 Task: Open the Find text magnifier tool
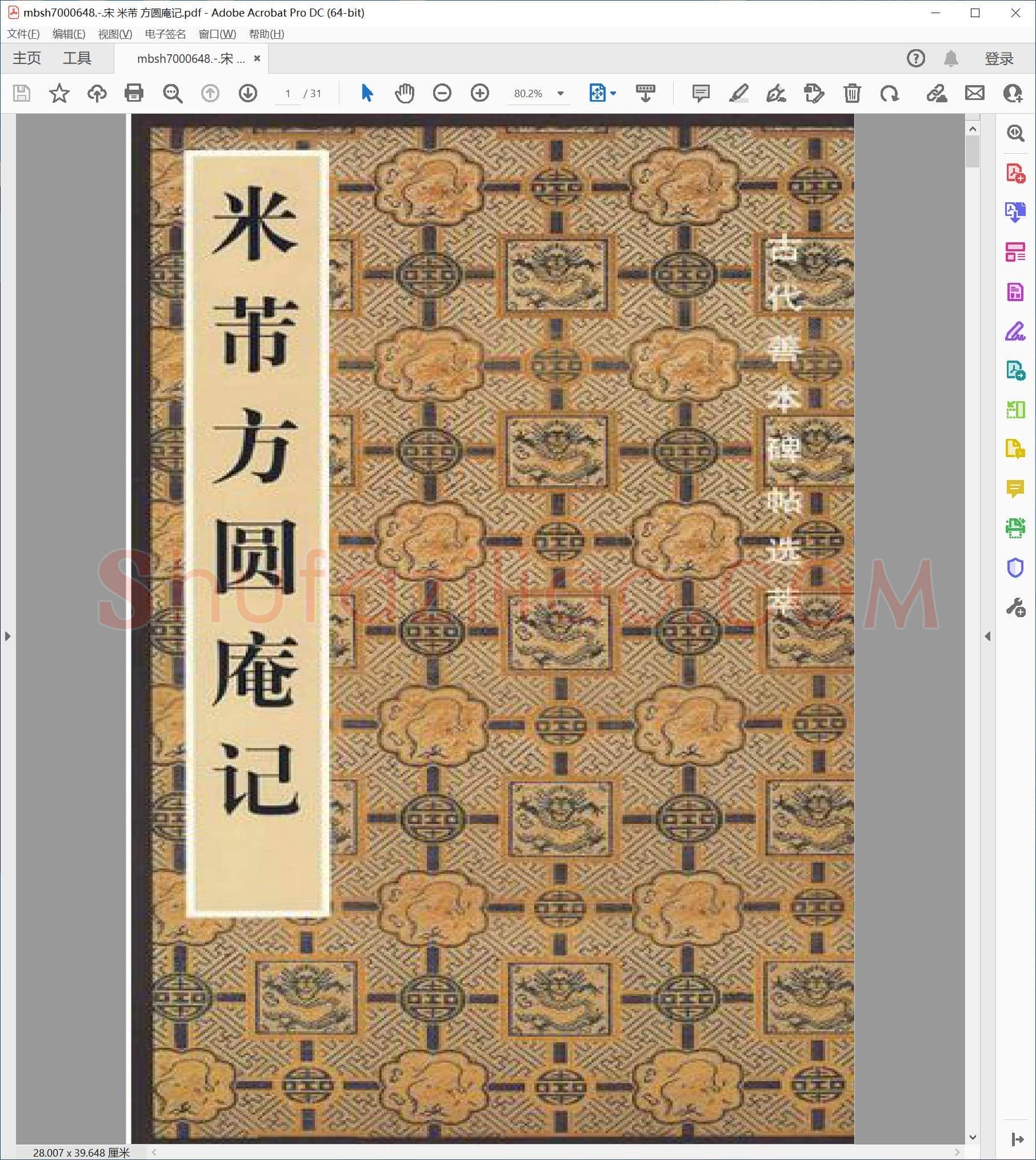point(173,93)
